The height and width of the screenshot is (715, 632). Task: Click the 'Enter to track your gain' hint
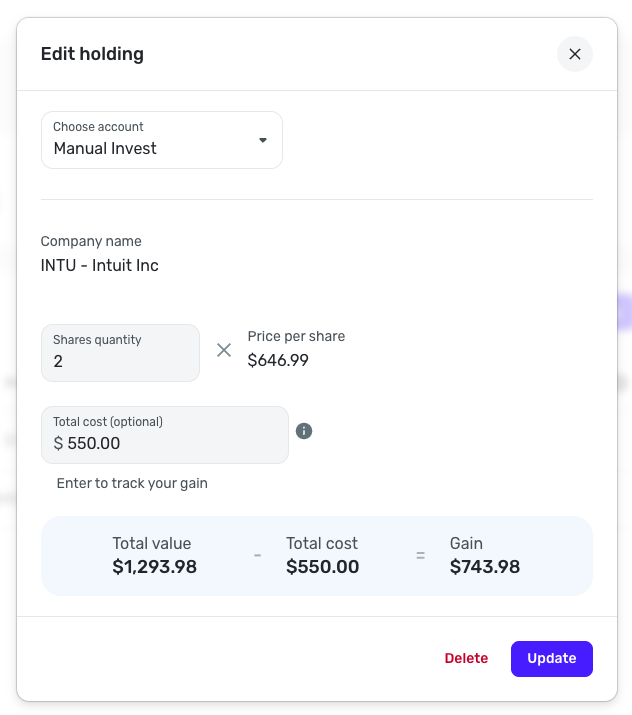point(132,483)
